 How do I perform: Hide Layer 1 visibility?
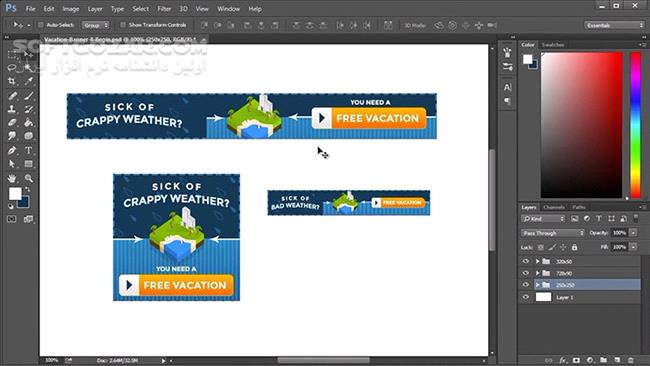tap(526, 297)
